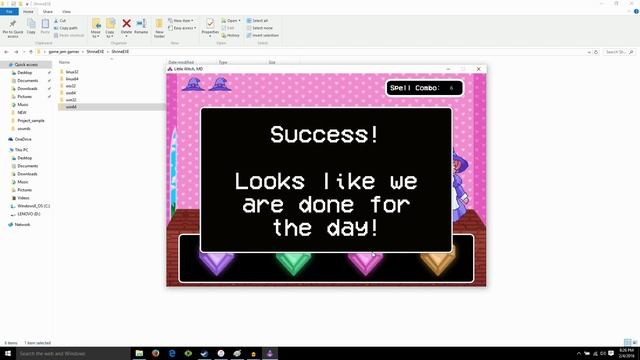Sort by the Date modified column header
Screen dimensions: 640x360
181,62
